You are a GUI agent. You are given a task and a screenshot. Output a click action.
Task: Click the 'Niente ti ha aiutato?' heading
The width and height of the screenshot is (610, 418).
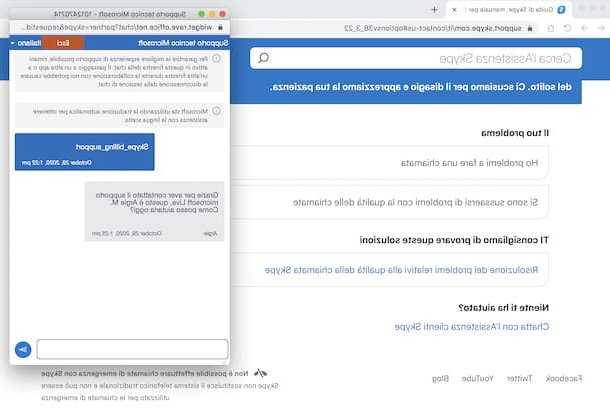pyautogui.click(x=503, y=308)
